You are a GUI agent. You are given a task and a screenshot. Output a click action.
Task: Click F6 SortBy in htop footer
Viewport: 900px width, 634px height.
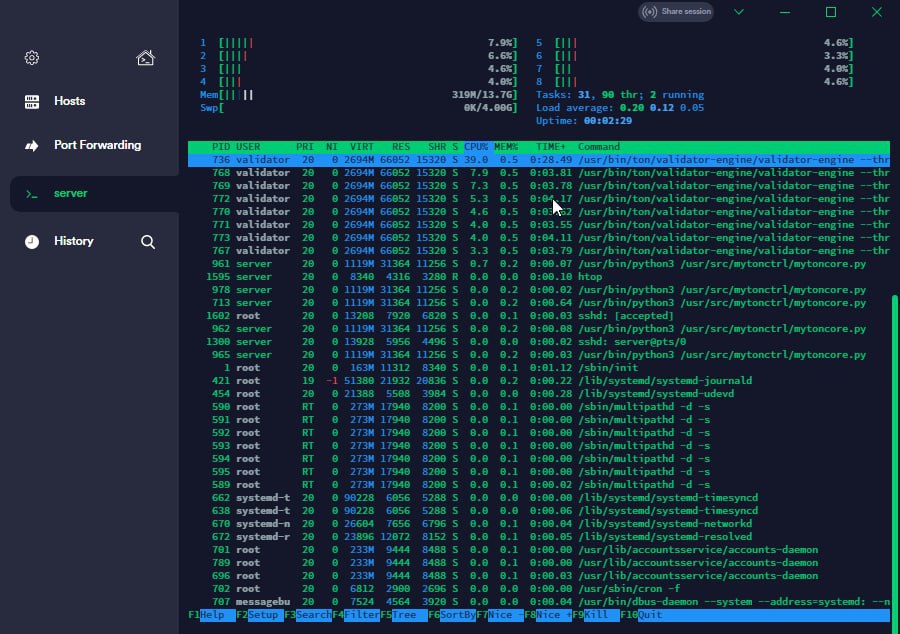(x=452, y=615)
